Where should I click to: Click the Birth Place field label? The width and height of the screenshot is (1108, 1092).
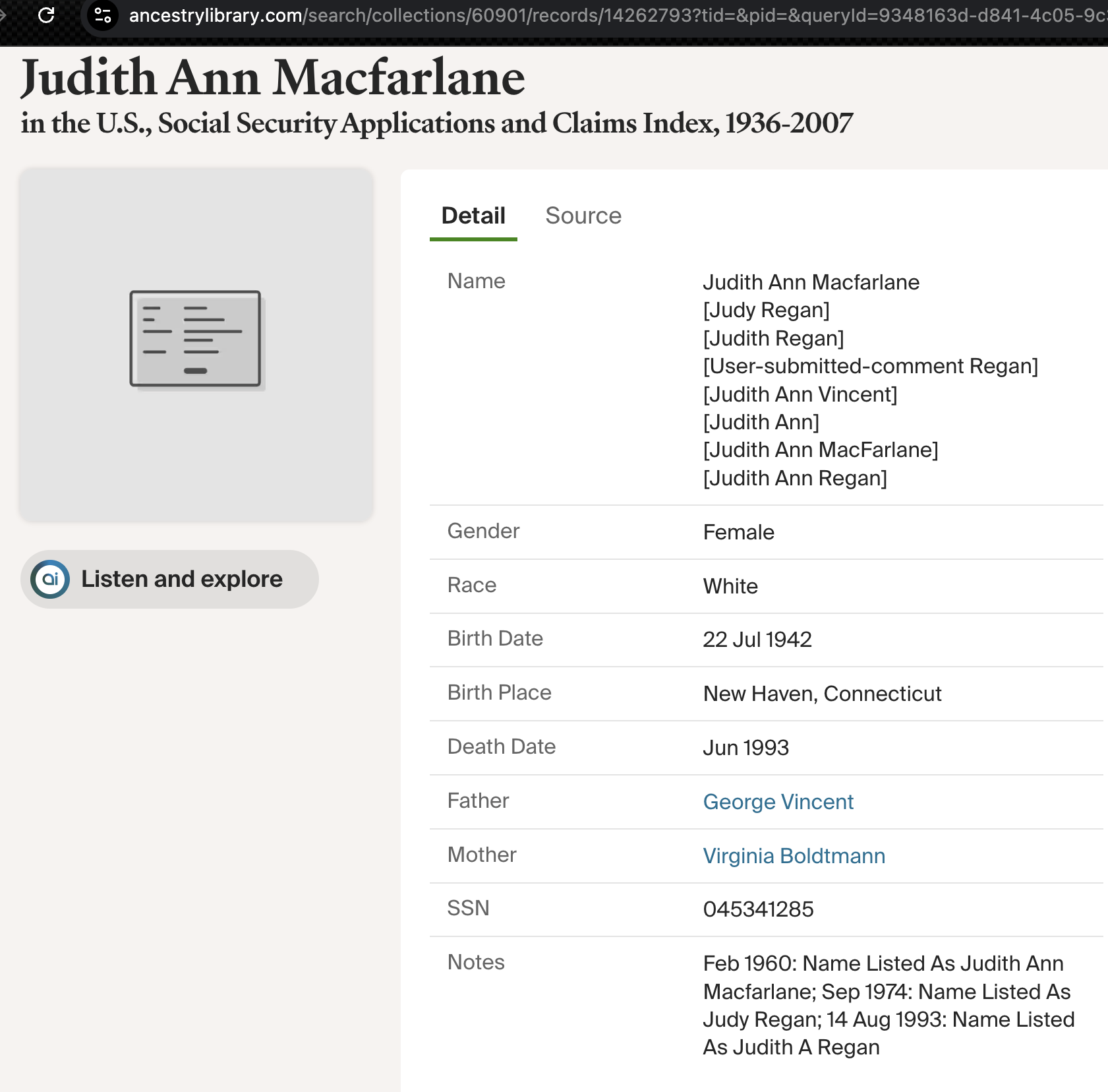[499, 692]
